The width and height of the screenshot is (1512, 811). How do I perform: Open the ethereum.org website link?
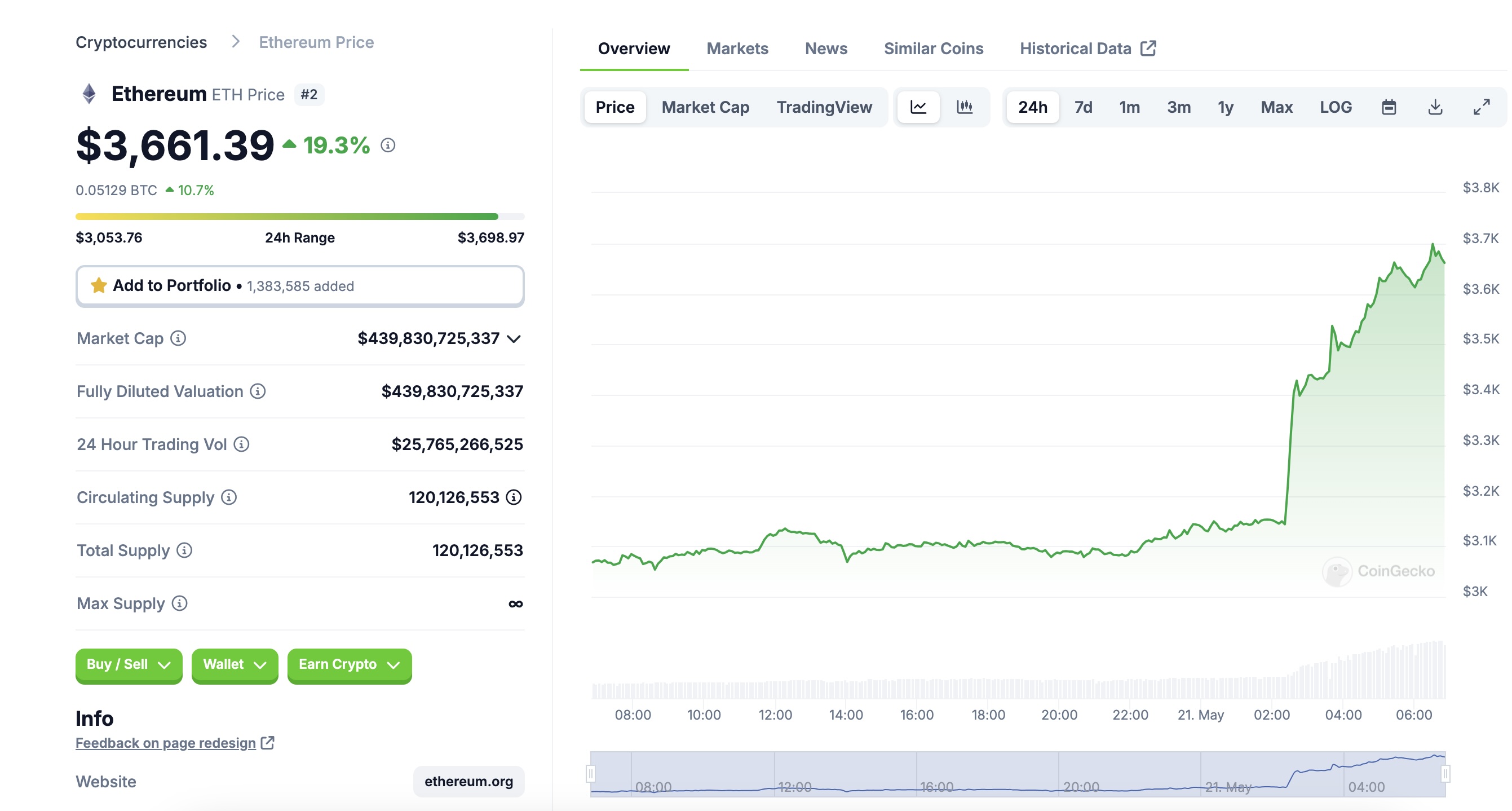pos(468,781)
